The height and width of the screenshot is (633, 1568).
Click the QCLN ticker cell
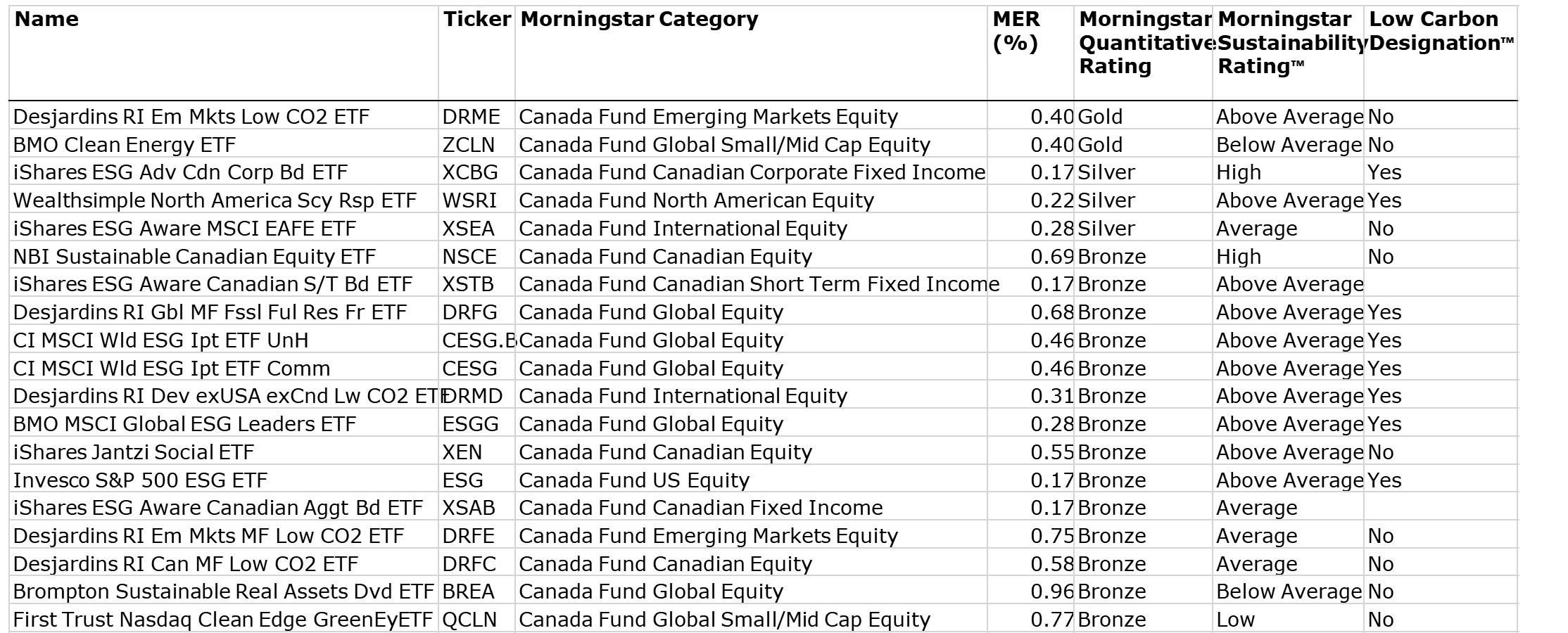[x=469, y=620]
